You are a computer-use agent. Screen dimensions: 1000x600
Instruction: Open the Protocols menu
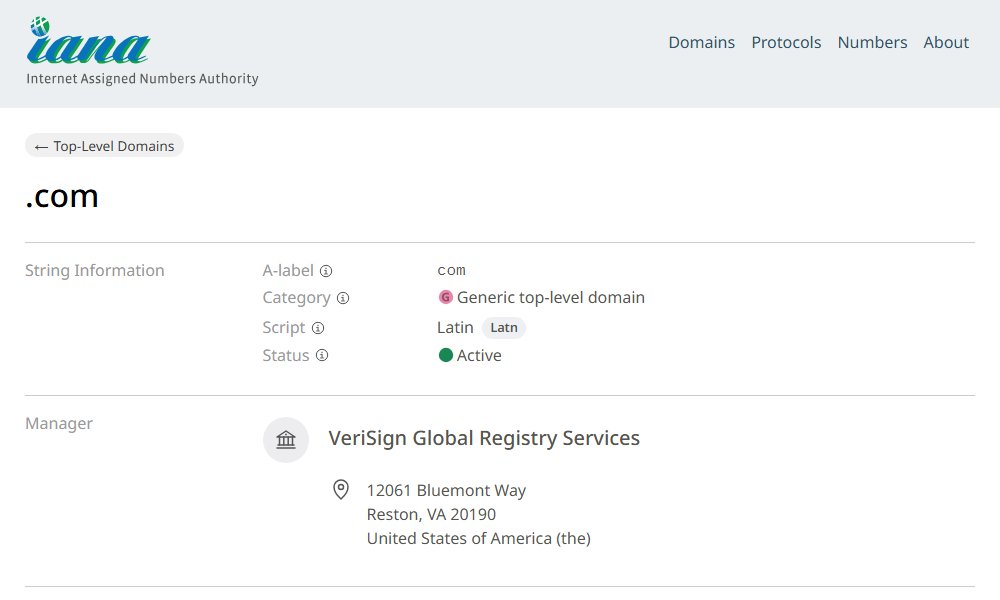pyautogui.click(x=786, y=42)
